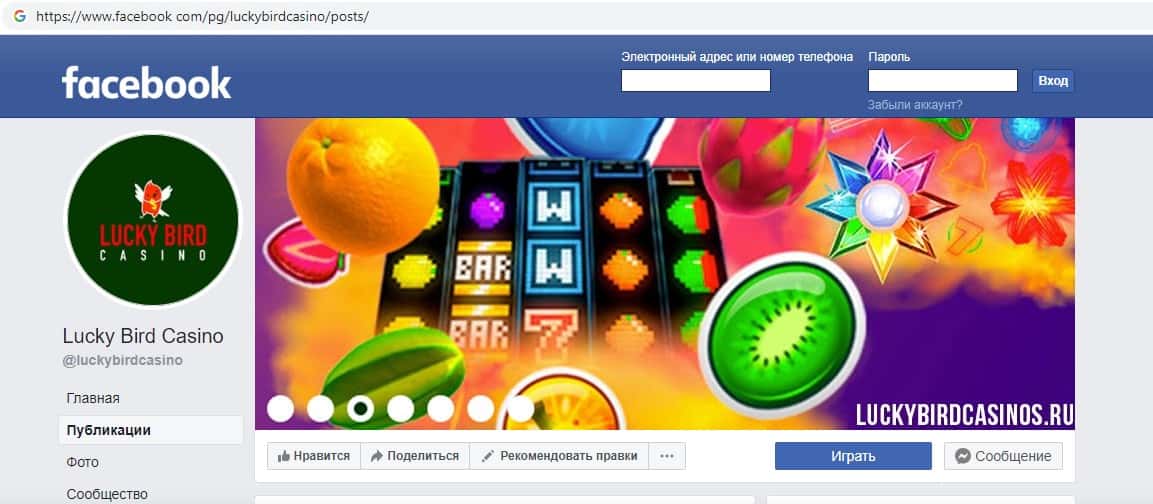The height and width of the screenshot is (504, 1153).
Task: Select the second cover photo dot
Action: [x=321, y=408]
